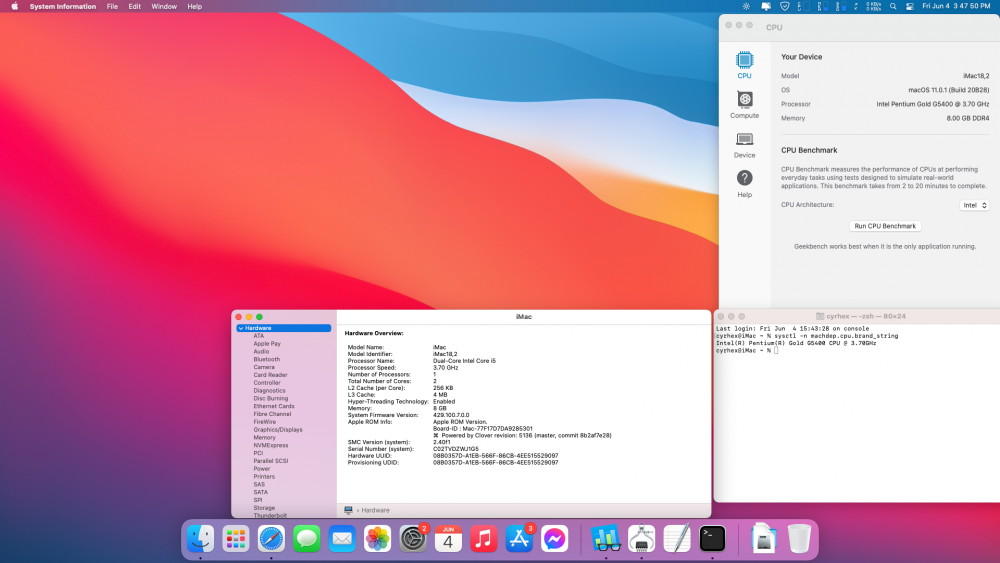Click the menu bar date and time

pos(956,6)
